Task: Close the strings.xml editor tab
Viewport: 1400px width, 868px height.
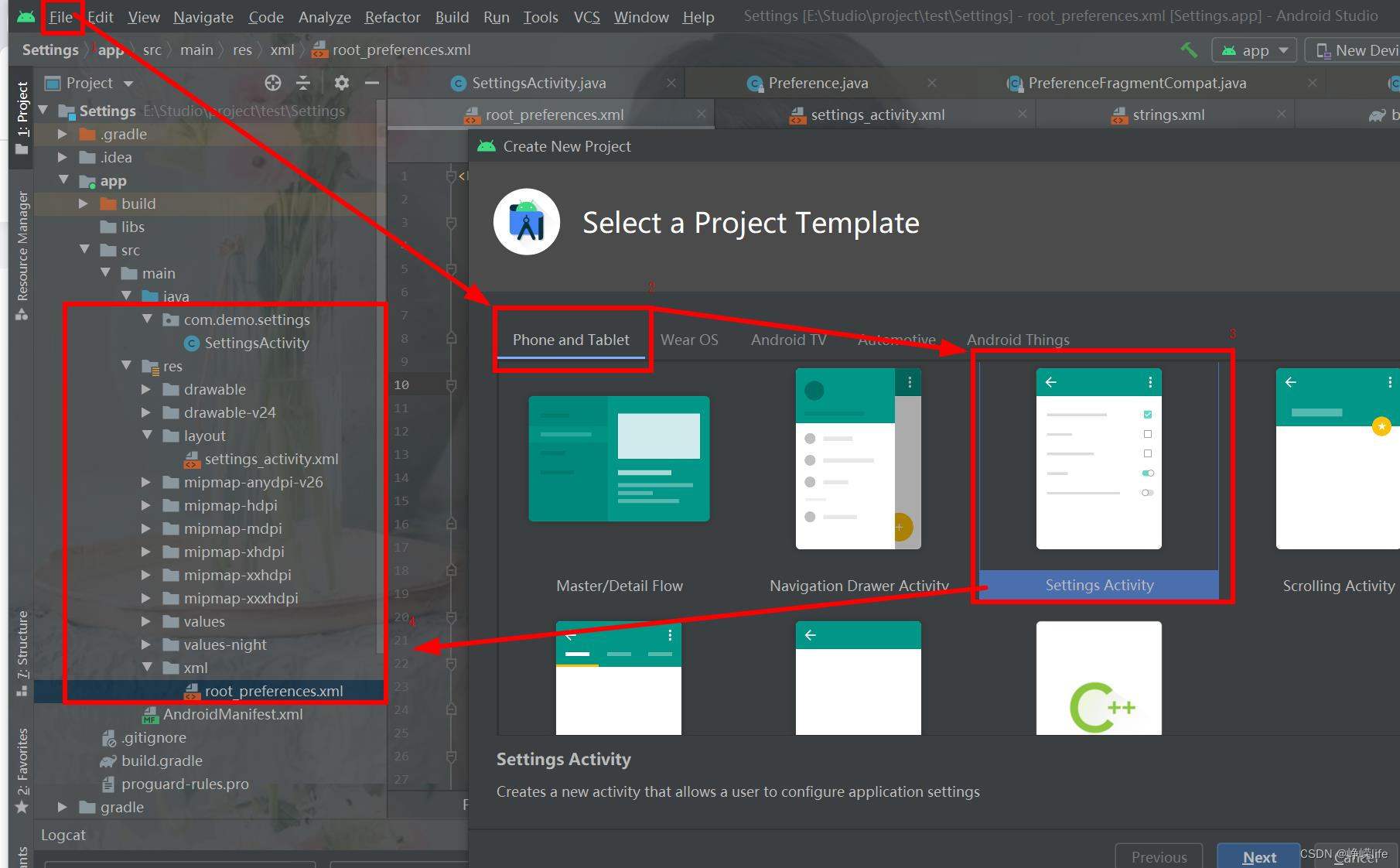Action: pyautogui.click(x=1282, y=114)
